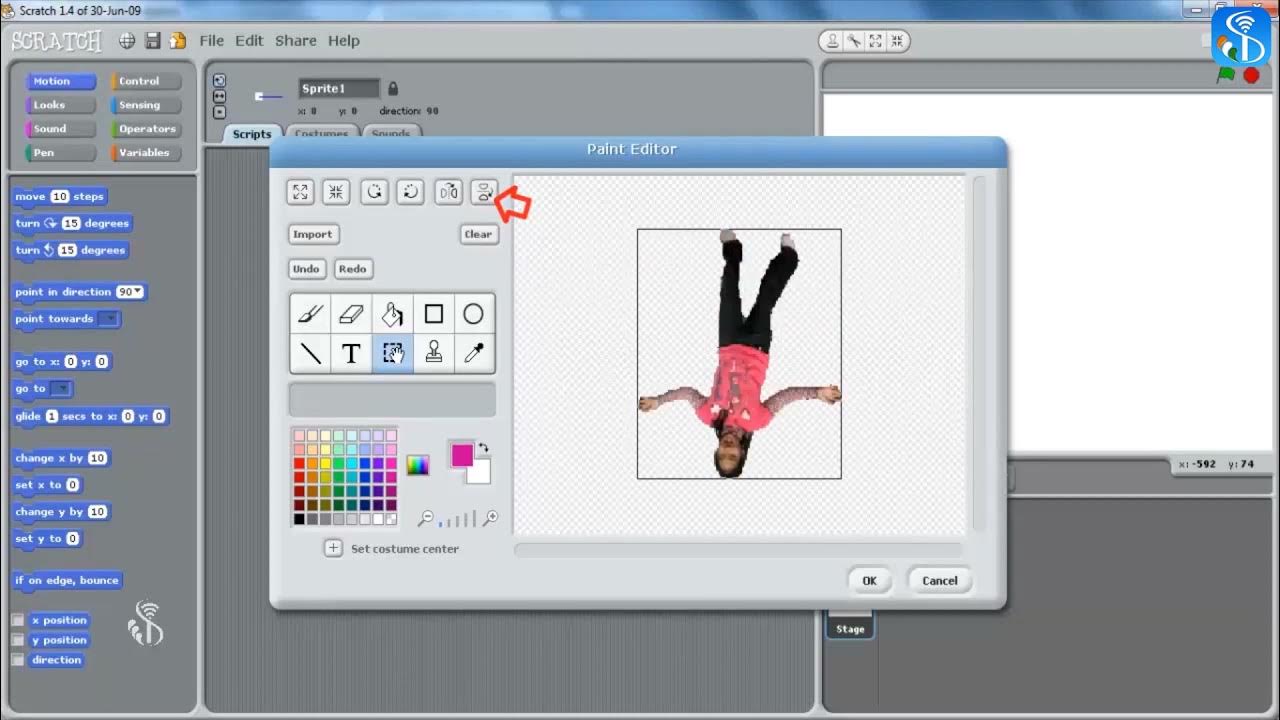Set rotation style to can rotate
1280x720 pixels.
tap(220, 80)
